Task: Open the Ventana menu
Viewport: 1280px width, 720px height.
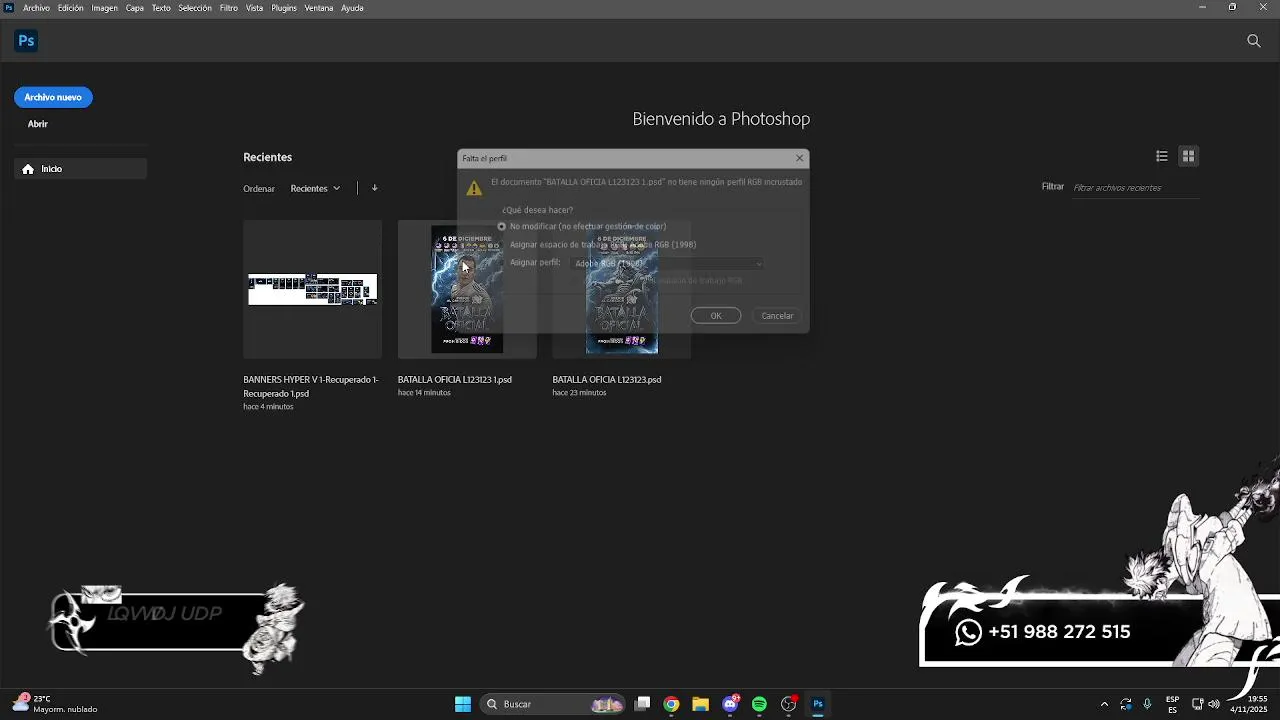Action: (319, 7)
